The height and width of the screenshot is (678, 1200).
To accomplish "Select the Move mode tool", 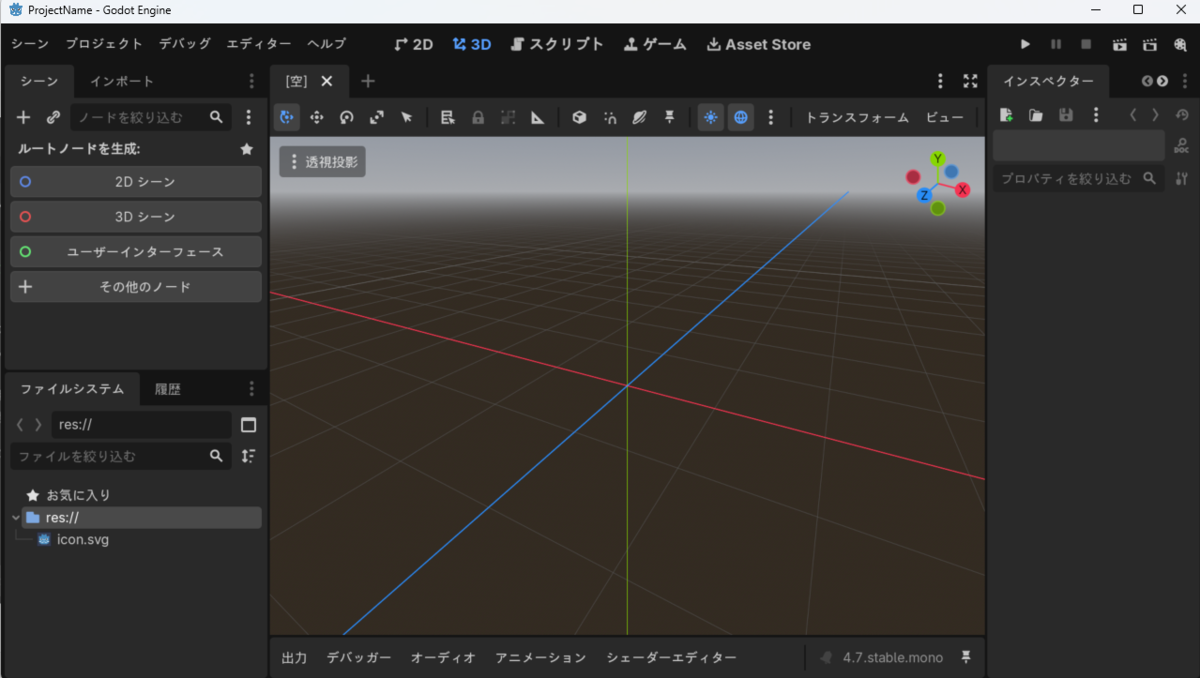I will 317,117.
